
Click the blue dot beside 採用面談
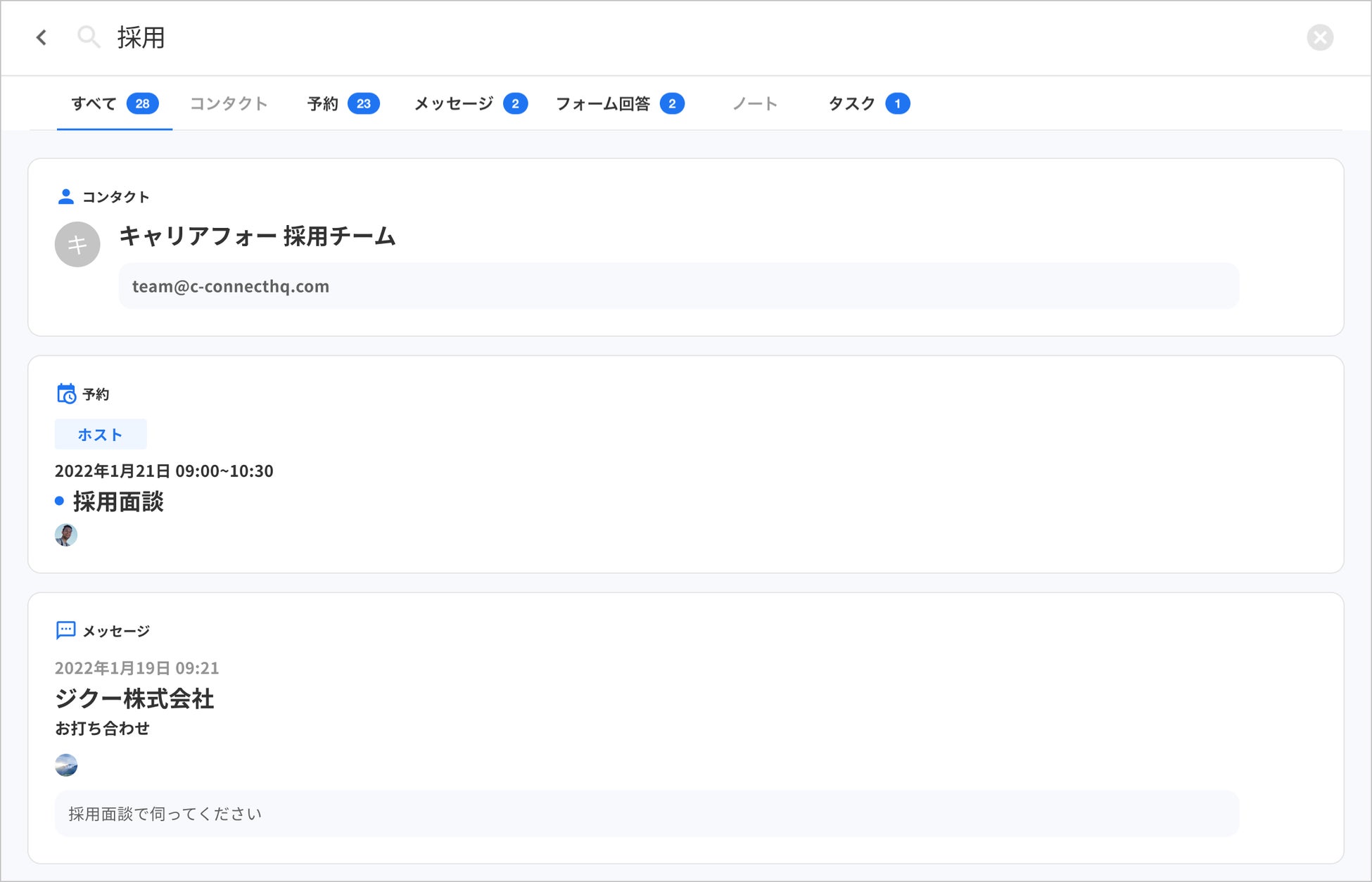point(59,501)
